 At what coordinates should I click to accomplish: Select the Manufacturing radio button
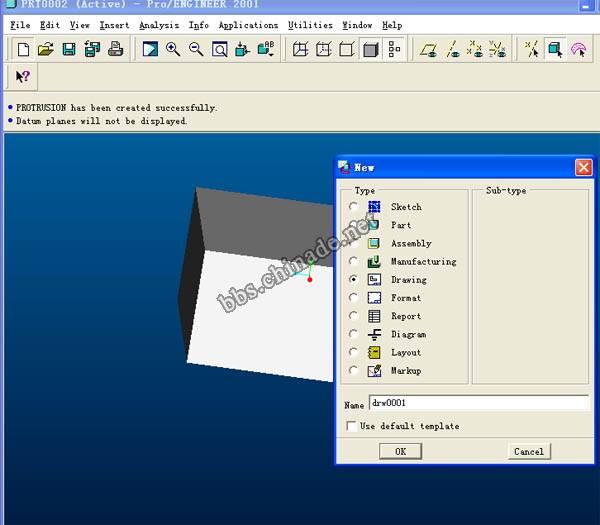point(353,261)
